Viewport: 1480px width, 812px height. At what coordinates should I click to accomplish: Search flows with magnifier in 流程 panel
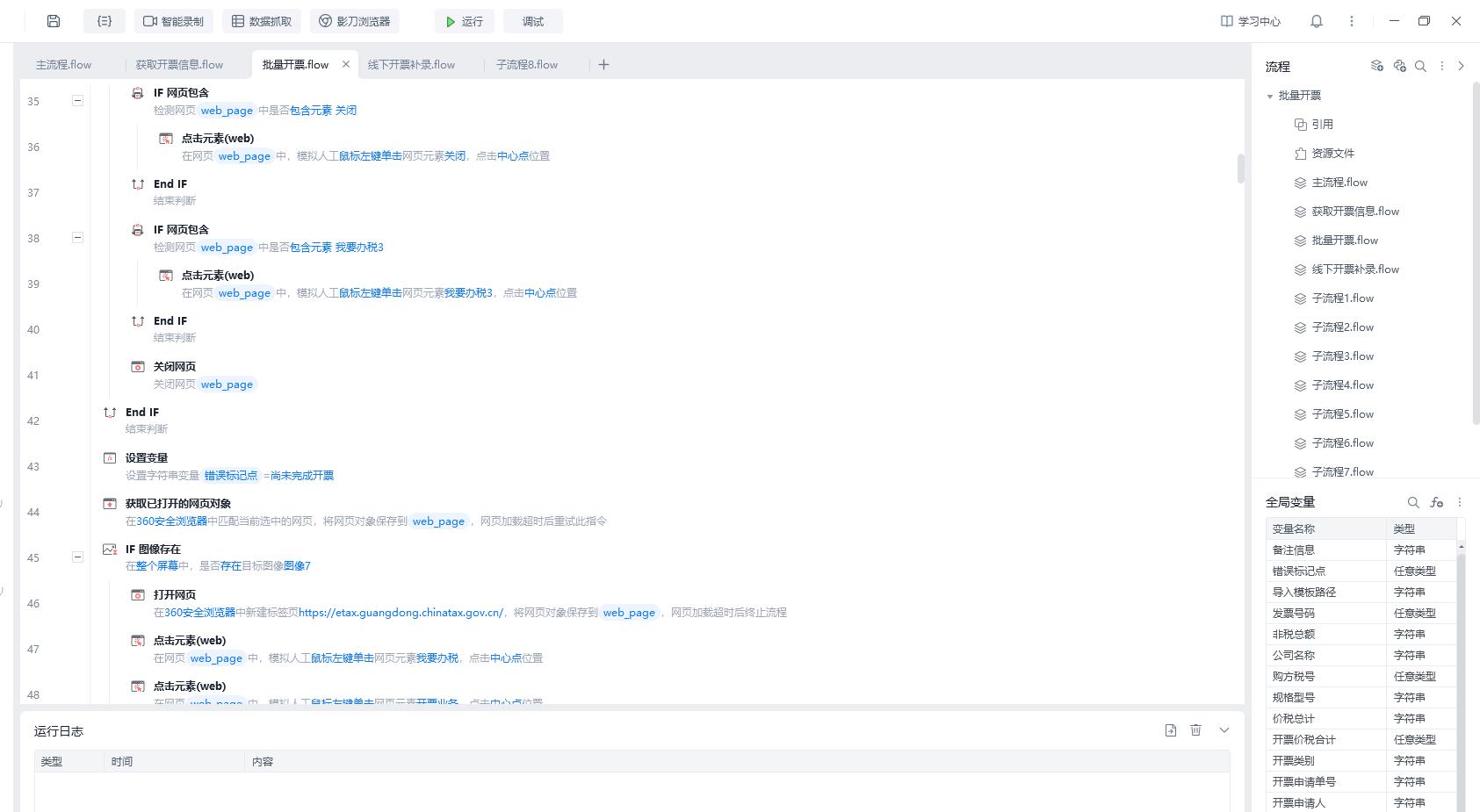(1420, 66)
